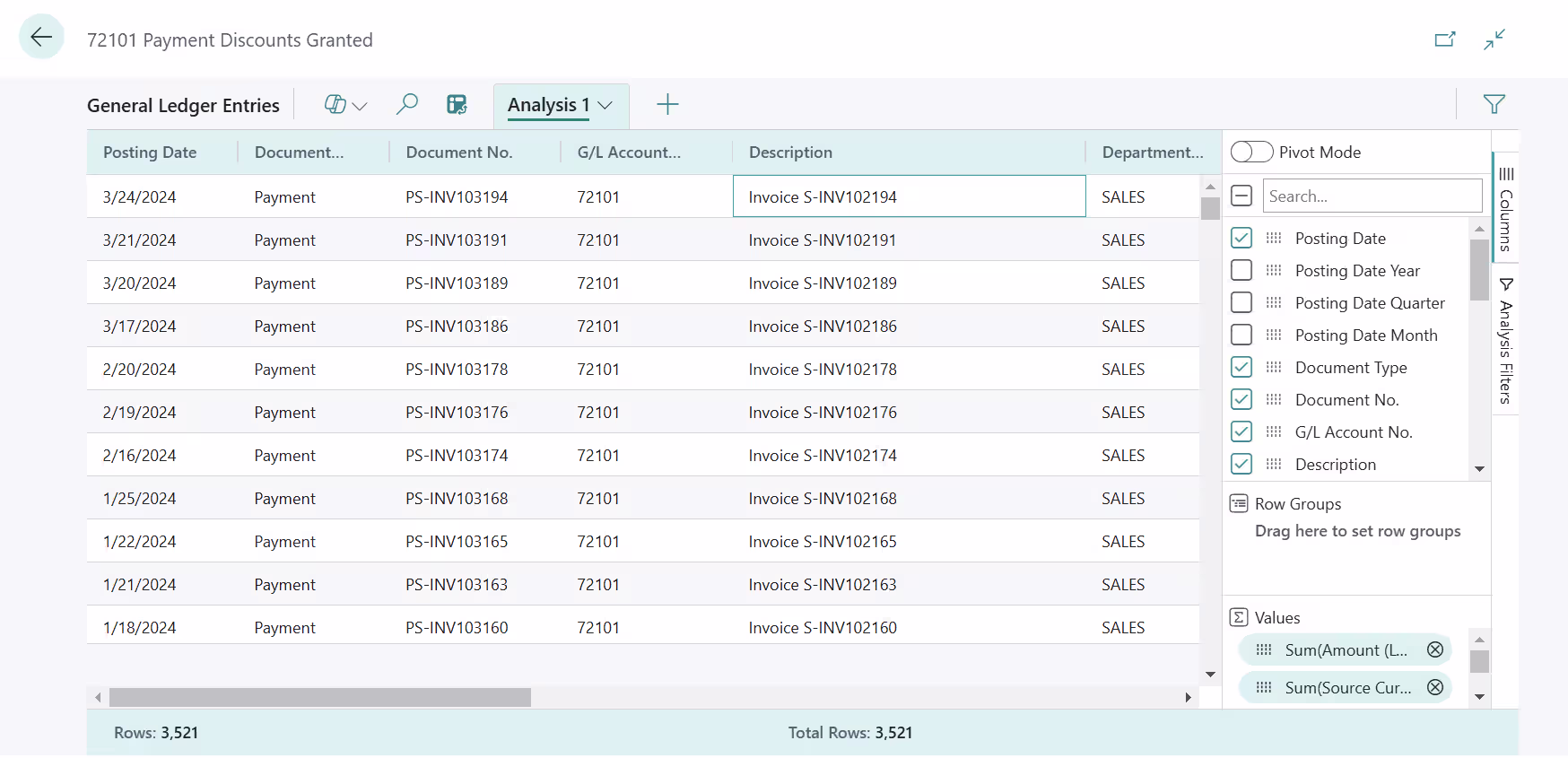Grab the Posting Date Year drag handle

point(1274,271)
